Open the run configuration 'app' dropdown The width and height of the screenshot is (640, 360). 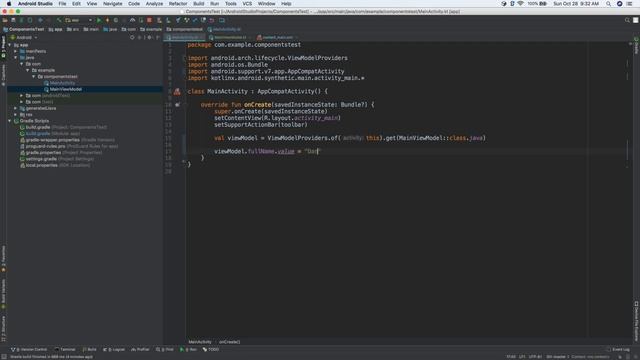tap(79, 20)
